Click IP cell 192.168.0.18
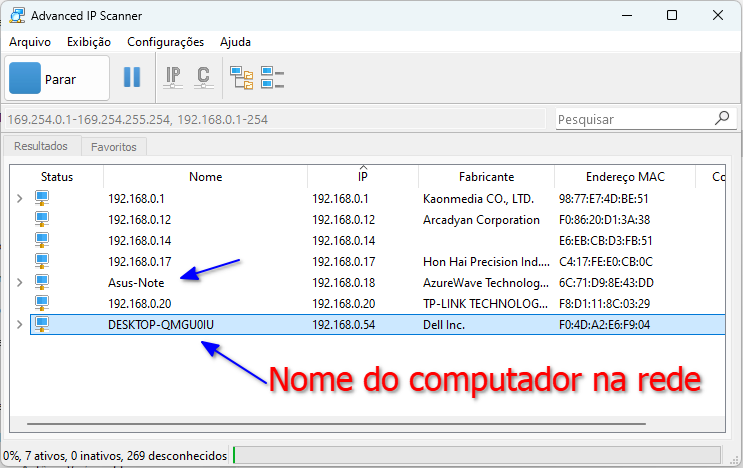The width and height of the screenshot is (743, 468). (344, 283)
